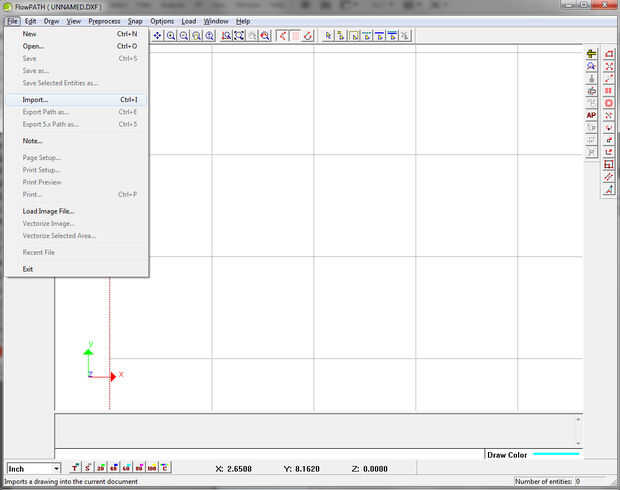Click the last red angle tool icon
The width and height of the screenshot is (620, 490).
tap(609, 189)
